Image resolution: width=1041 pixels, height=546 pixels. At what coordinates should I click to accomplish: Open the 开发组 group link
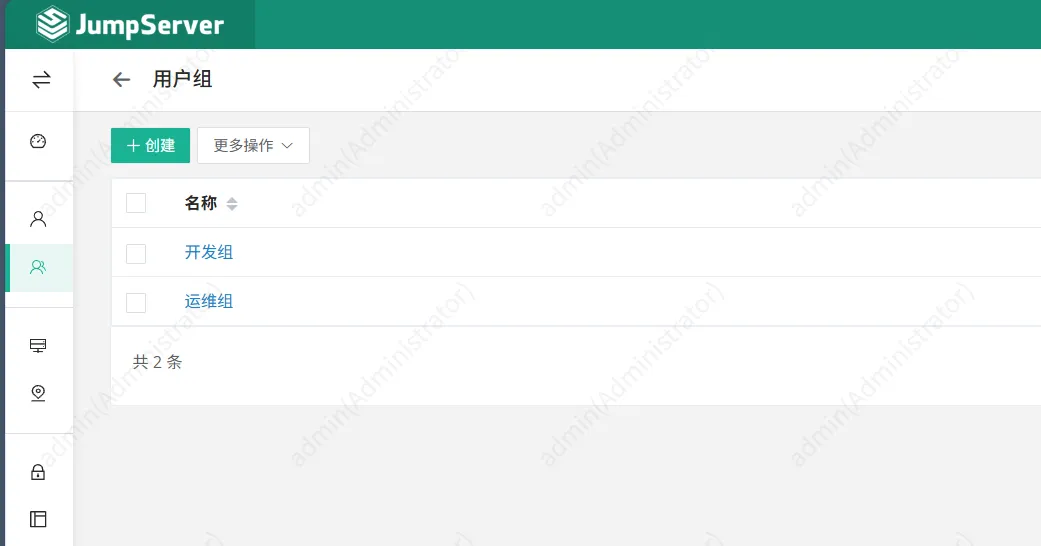[x=208, y=252]
